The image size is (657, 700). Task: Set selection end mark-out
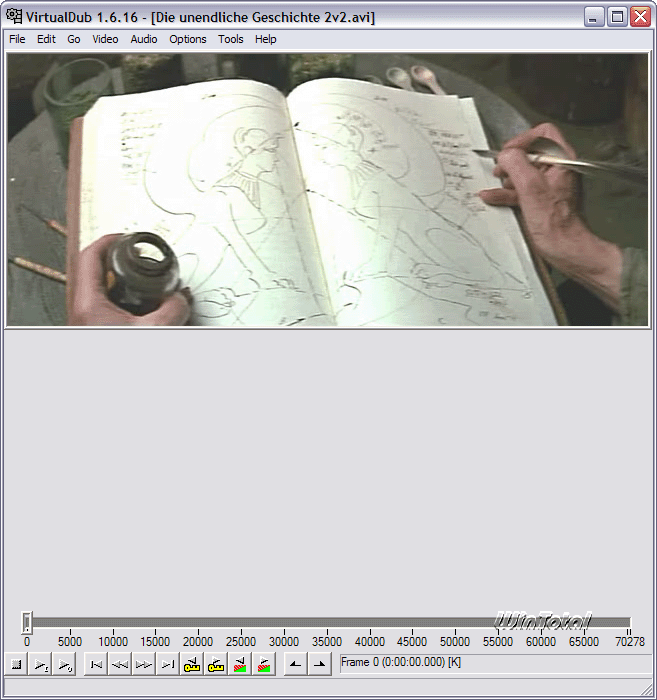320,664
